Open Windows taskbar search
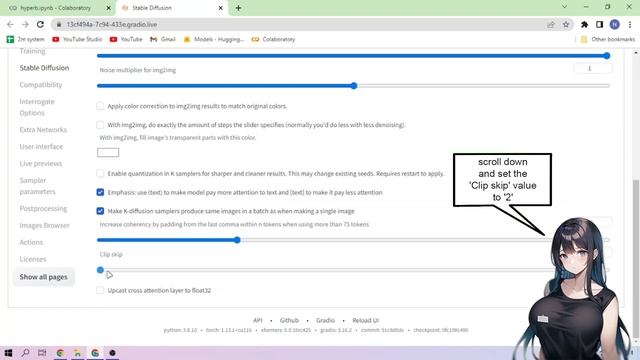Viewport: 640px width, 360px height. [x=25, y=353]
